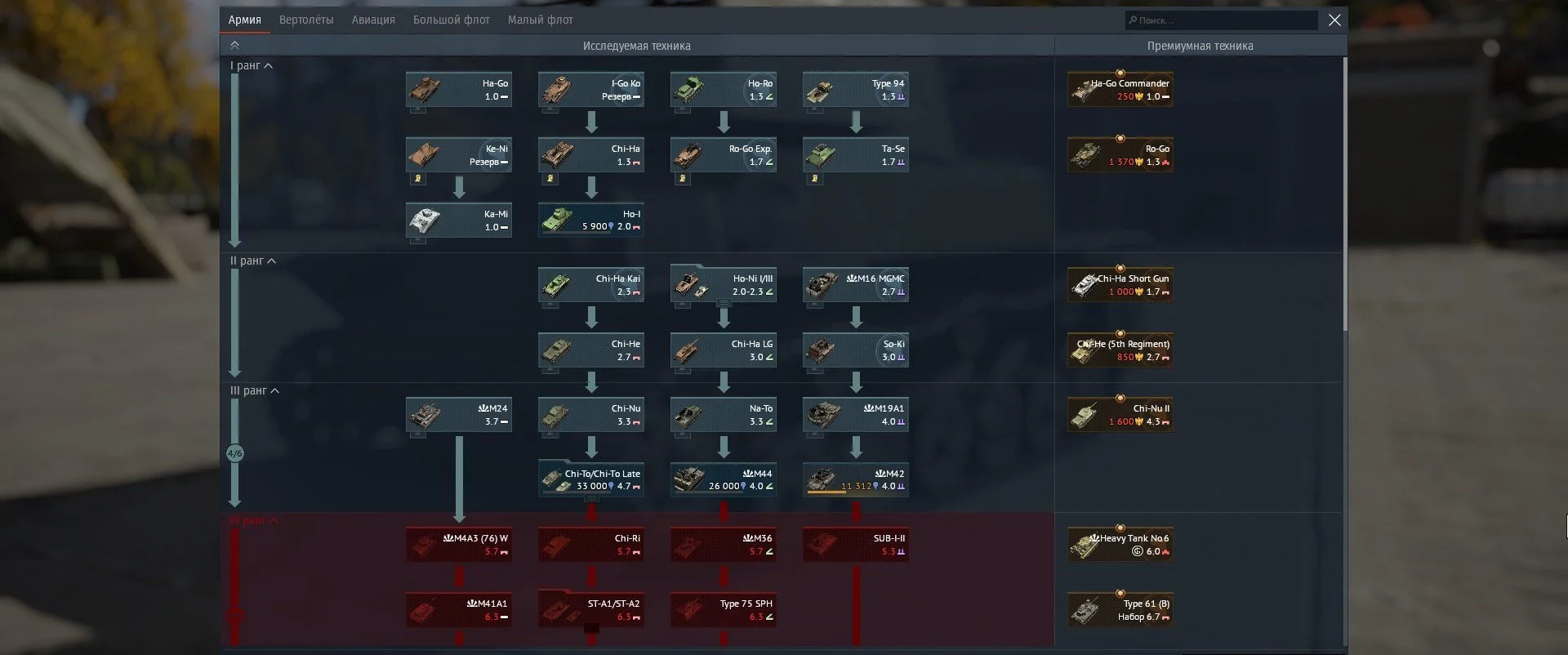The image size is (1568, 655).
Task: Select the Chi-Ha Short Gun premium icon
Action: click(1086, 284)
